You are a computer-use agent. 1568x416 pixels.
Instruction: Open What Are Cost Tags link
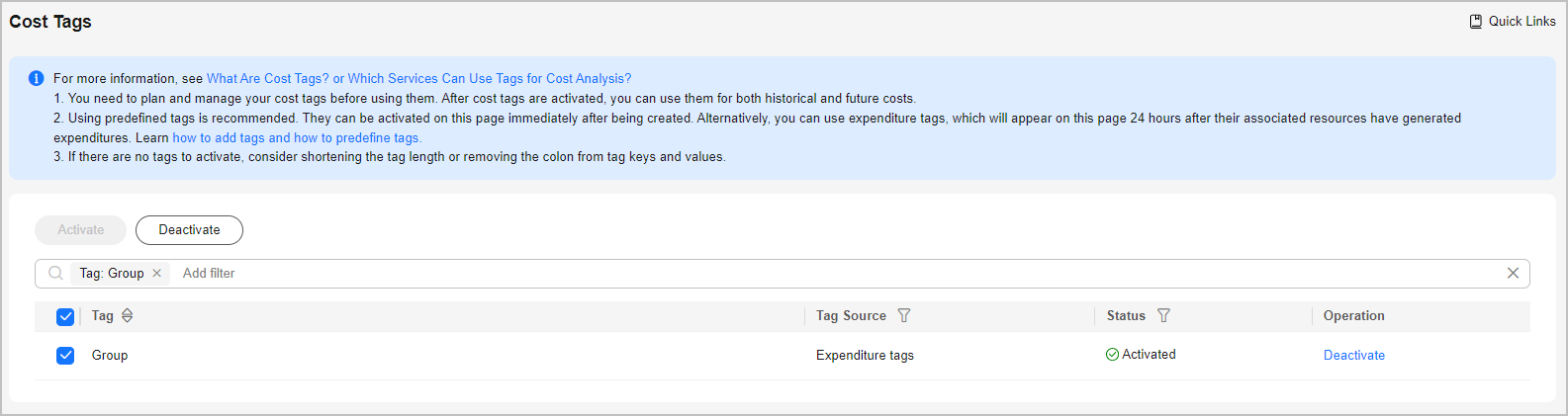point(268,78)
